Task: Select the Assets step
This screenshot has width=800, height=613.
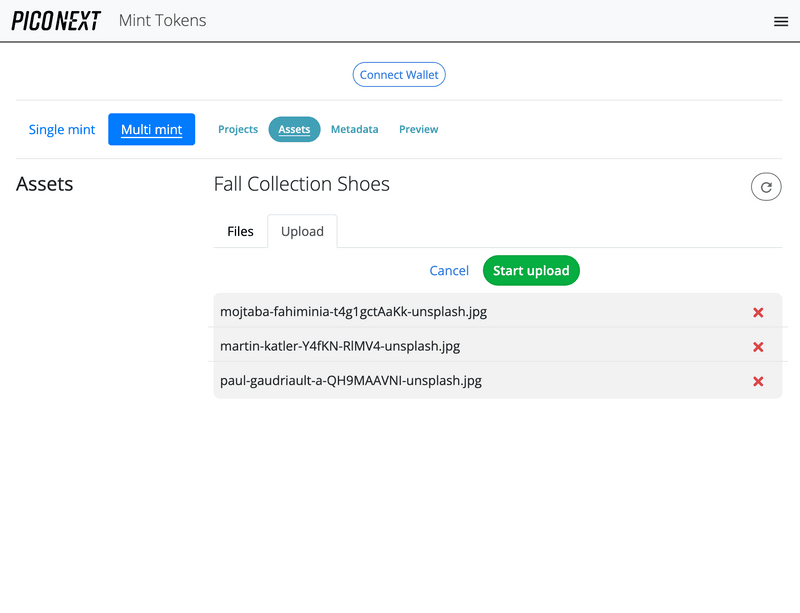Action: pos(294,130)
